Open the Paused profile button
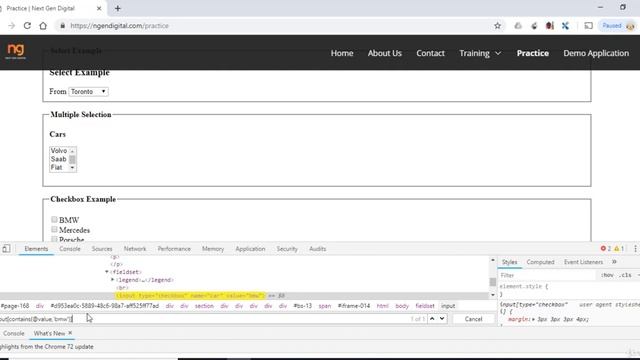This screenshot has width=640, height=360. pos(618,26)
